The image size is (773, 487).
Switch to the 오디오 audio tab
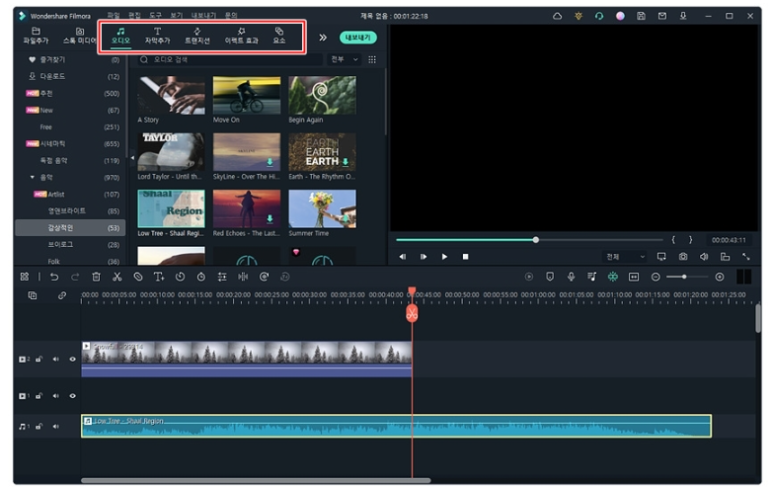pyautogui.click(x=121, y=36)
